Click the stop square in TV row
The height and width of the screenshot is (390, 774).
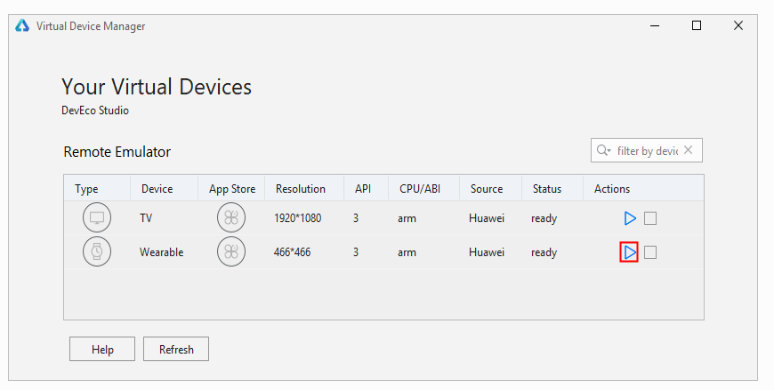click(650, 218)
